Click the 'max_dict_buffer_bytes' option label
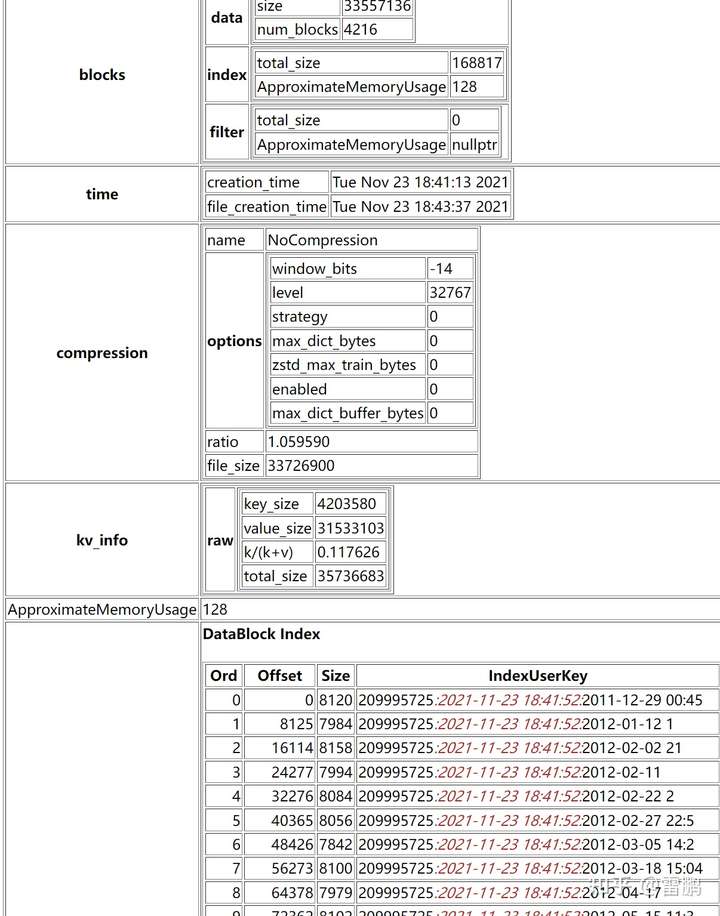 point(348,413)
